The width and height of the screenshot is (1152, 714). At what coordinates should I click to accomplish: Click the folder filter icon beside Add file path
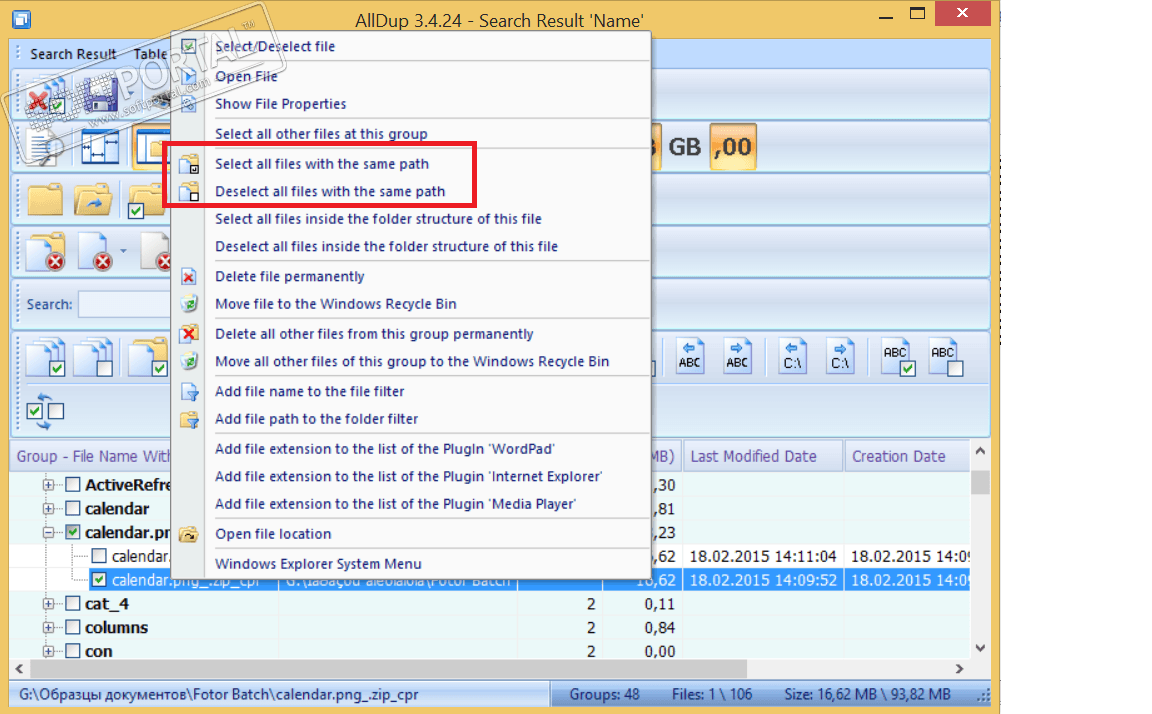190,419
